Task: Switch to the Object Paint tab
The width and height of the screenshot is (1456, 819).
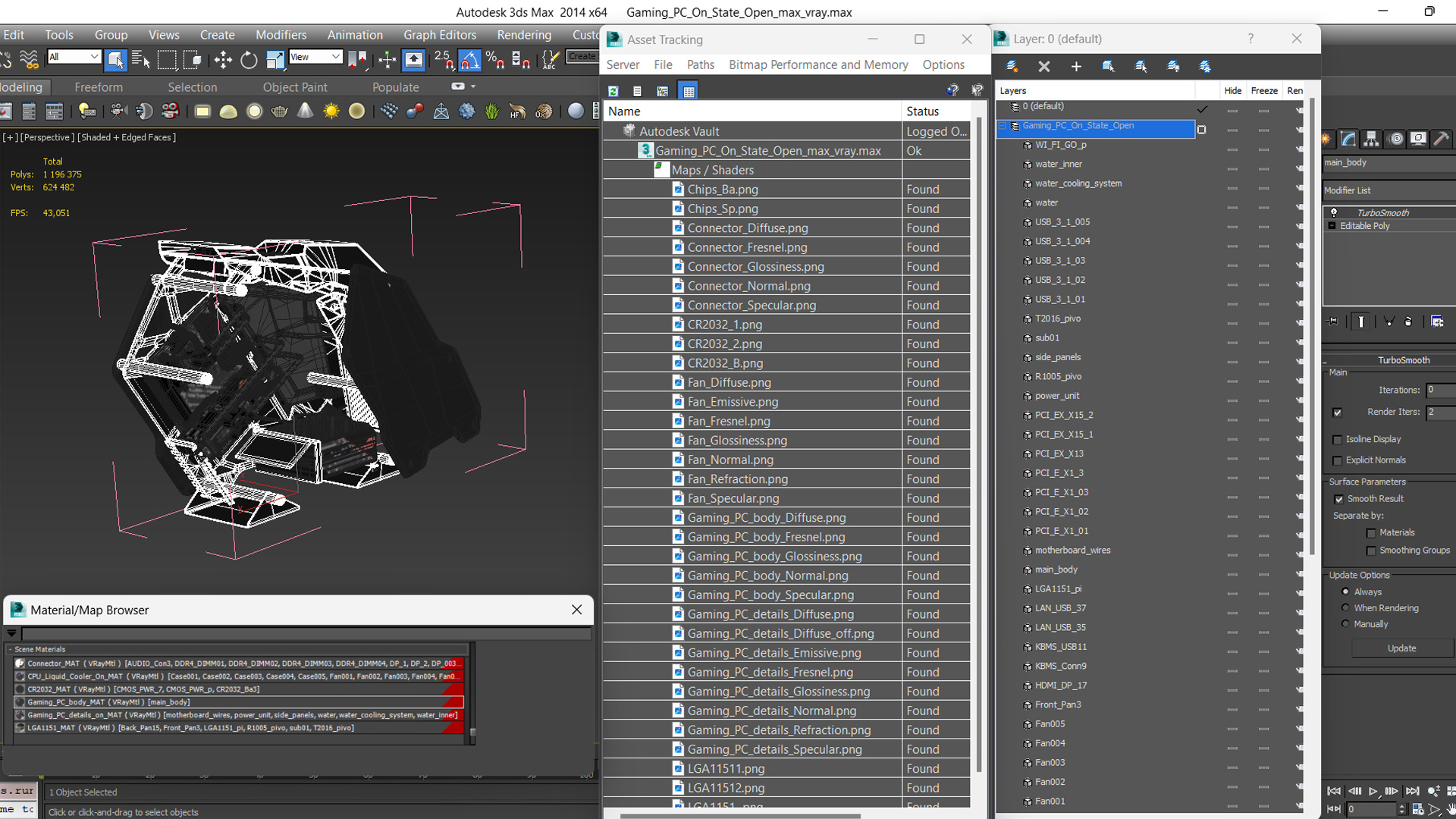Action: click(x=295, y=87)
